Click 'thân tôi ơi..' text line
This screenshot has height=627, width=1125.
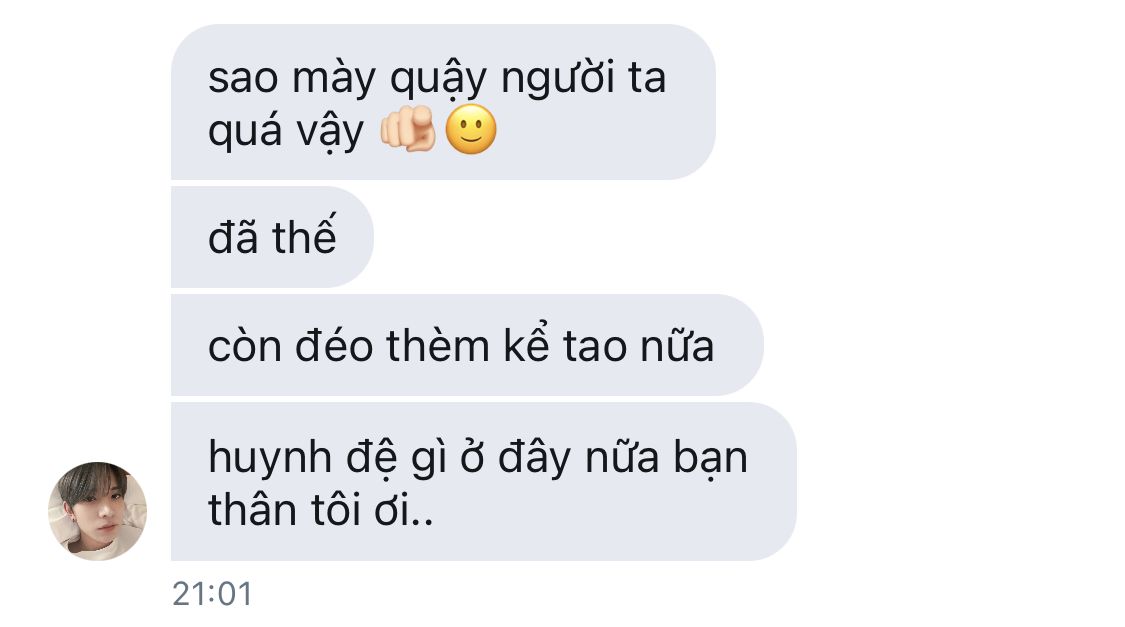[321, 511]
